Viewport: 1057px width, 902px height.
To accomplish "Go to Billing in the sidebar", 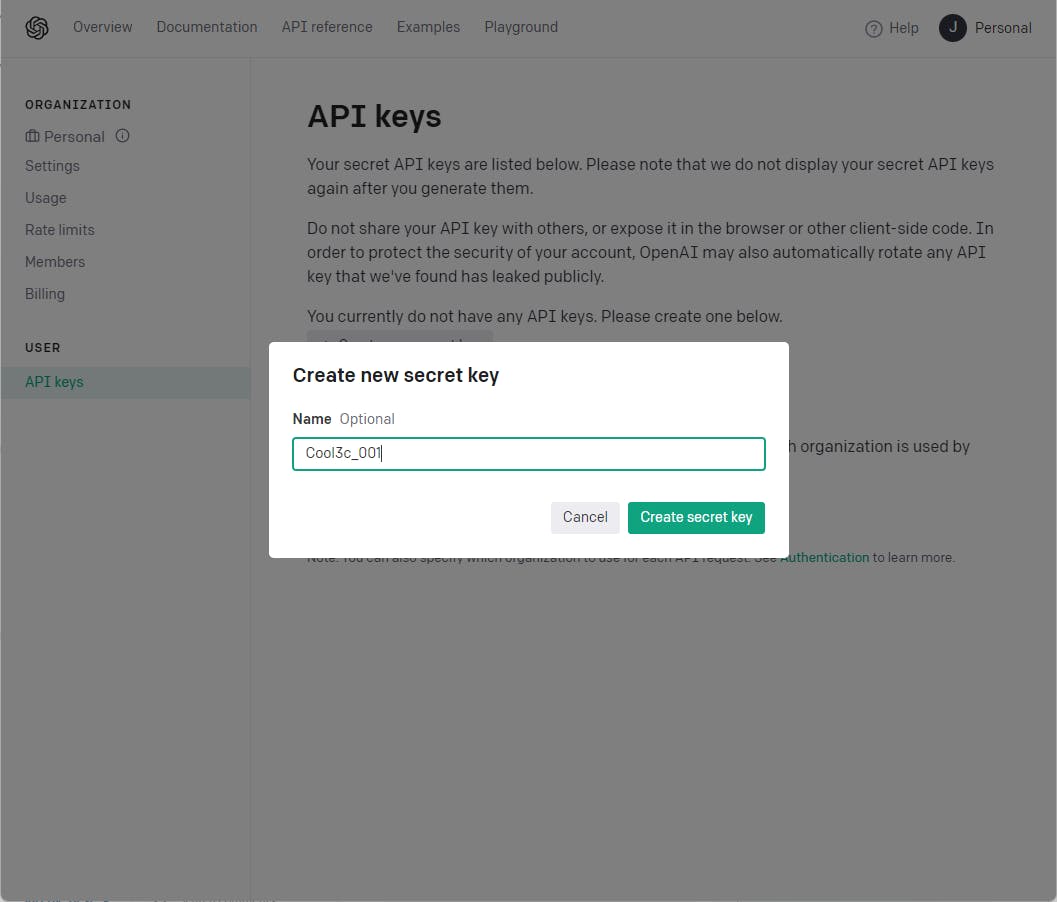I will tap(45, 294).
